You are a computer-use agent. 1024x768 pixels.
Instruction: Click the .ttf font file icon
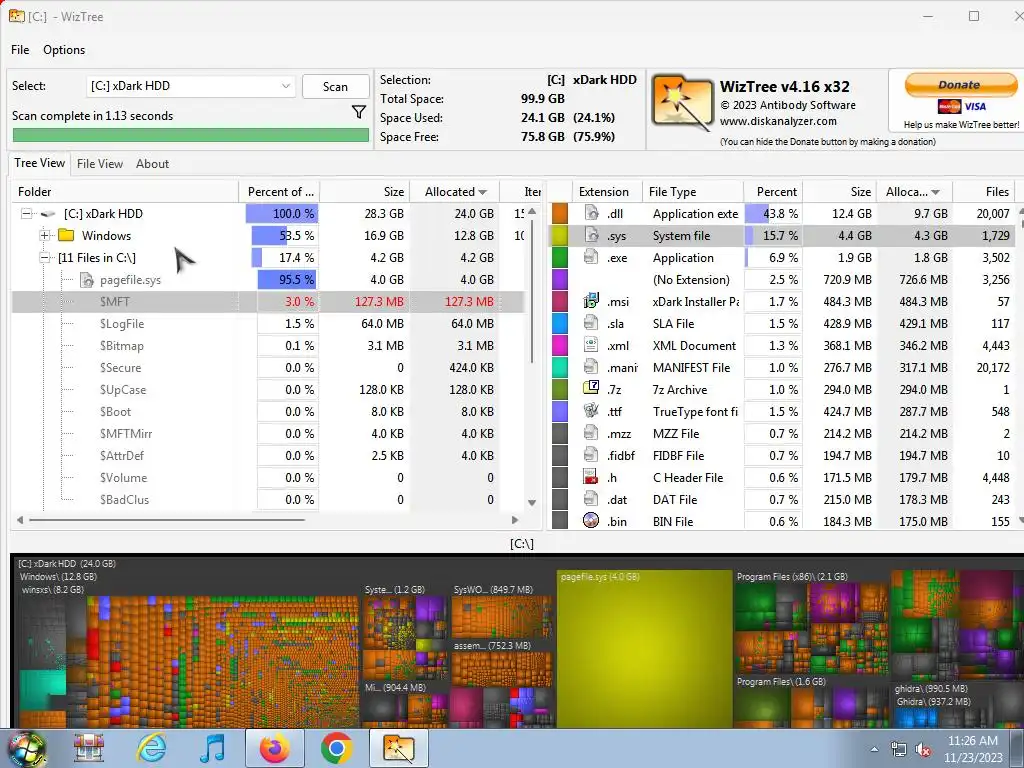[592, 411]
